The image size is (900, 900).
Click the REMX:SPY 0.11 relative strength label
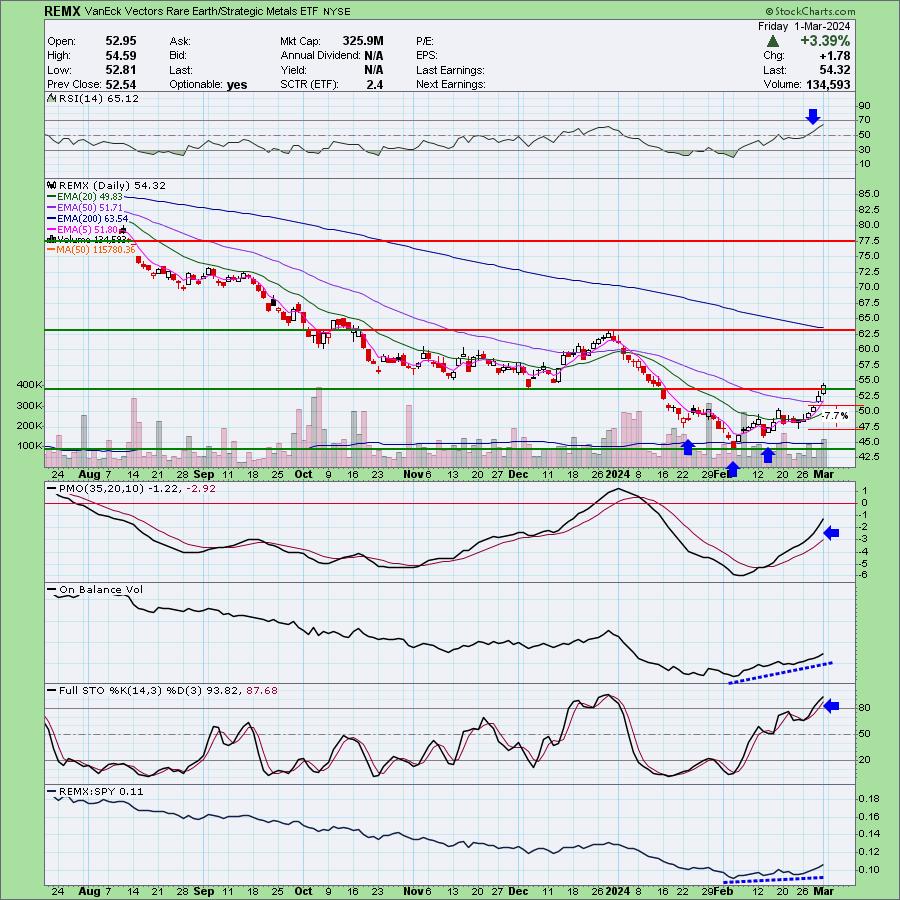pos(101,792)
